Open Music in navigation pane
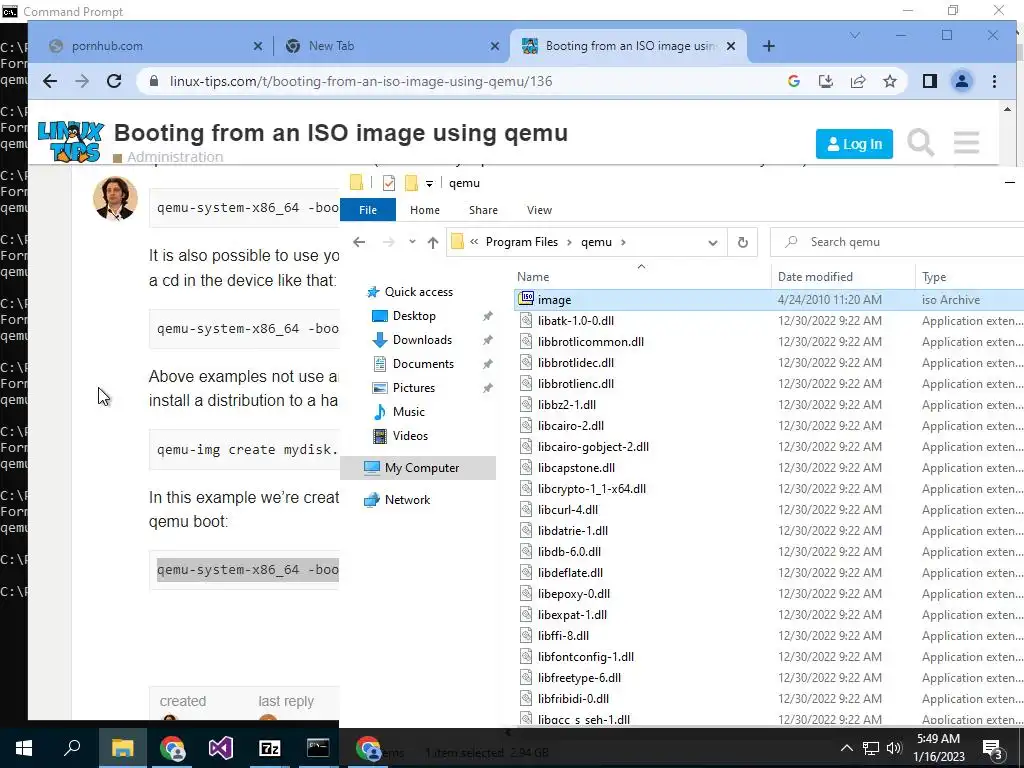1024x768 pixels. click(408, 412)
